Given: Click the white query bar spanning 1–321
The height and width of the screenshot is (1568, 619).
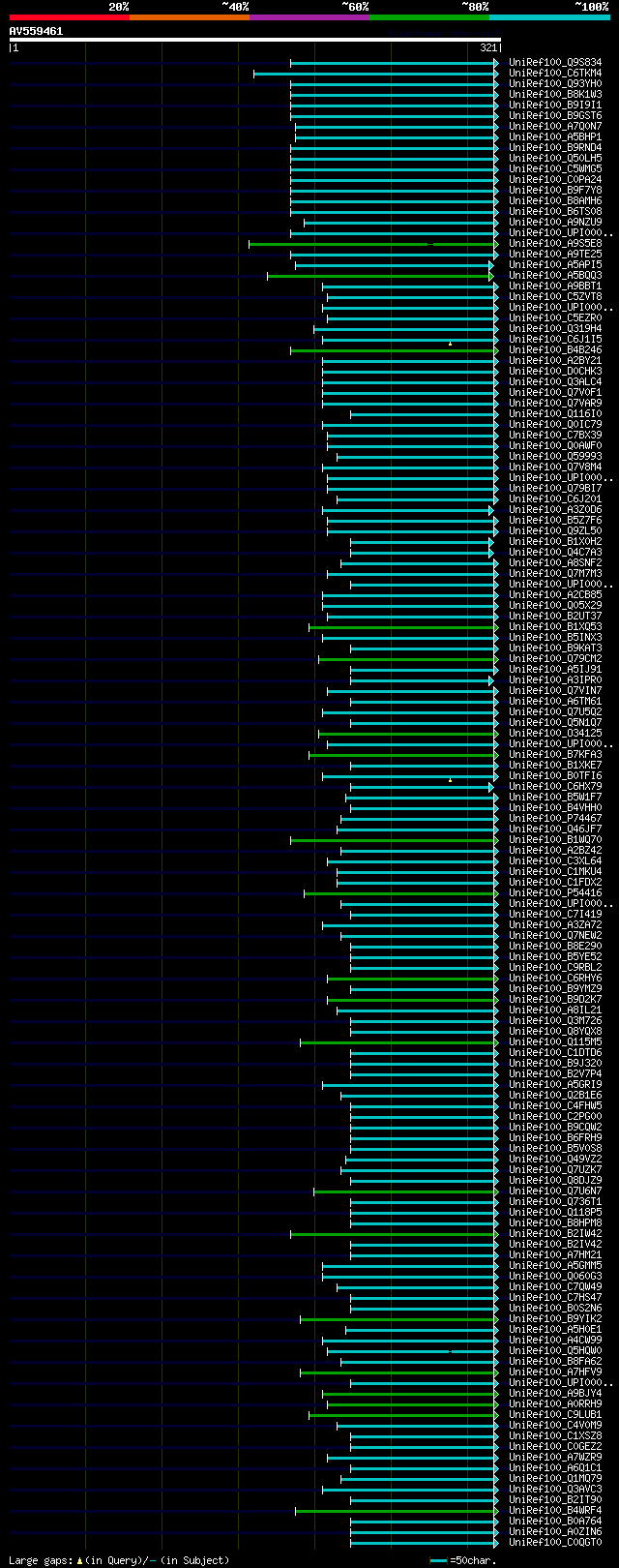Looking at the screenshot, I should click(x=254, y=40).
